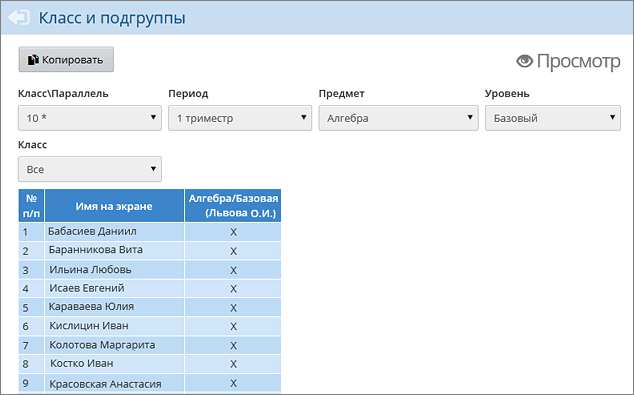
Task: Click the Класс и подгруппы page title
Action: [112, 18]
